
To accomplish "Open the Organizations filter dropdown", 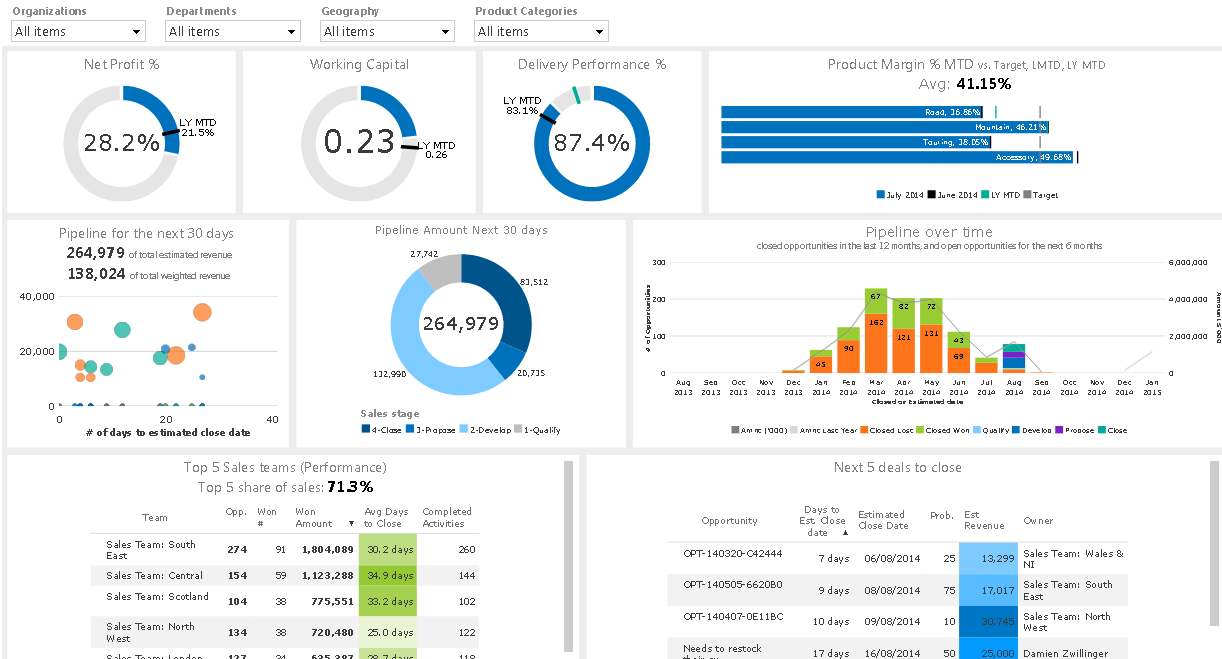I will tap(79, 31).
